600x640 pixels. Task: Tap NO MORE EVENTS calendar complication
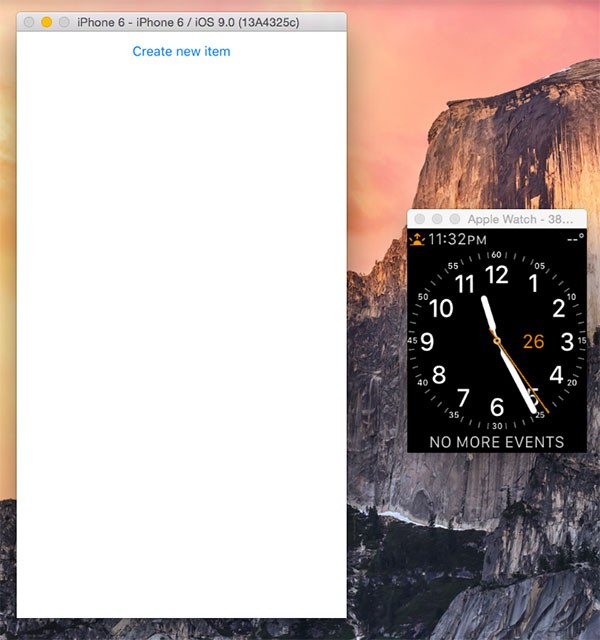497,442
